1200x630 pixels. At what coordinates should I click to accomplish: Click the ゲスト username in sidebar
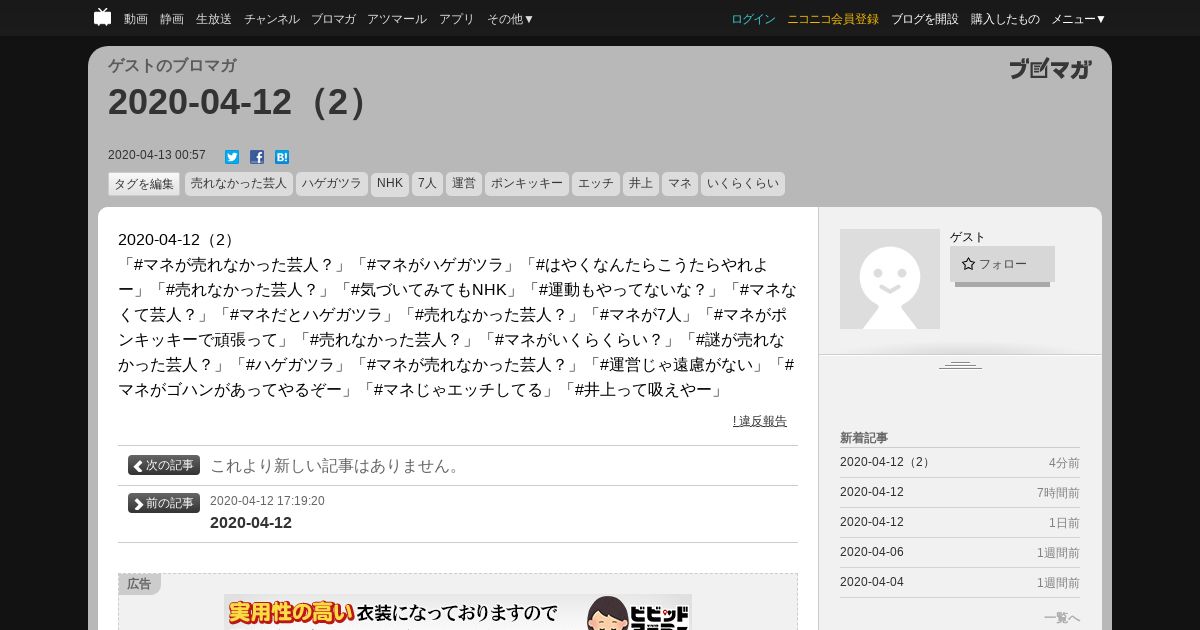[968, 237]
